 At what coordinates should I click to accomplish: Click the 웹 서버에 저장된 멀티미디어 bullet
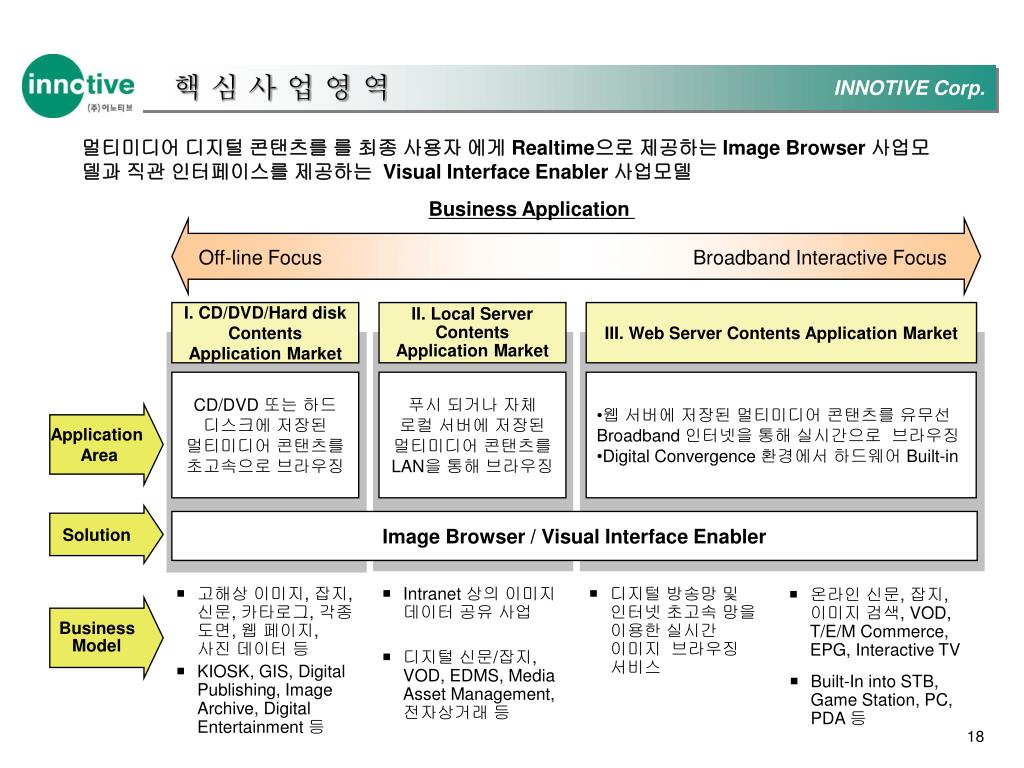pyautogui.click(x=777, y=425)
